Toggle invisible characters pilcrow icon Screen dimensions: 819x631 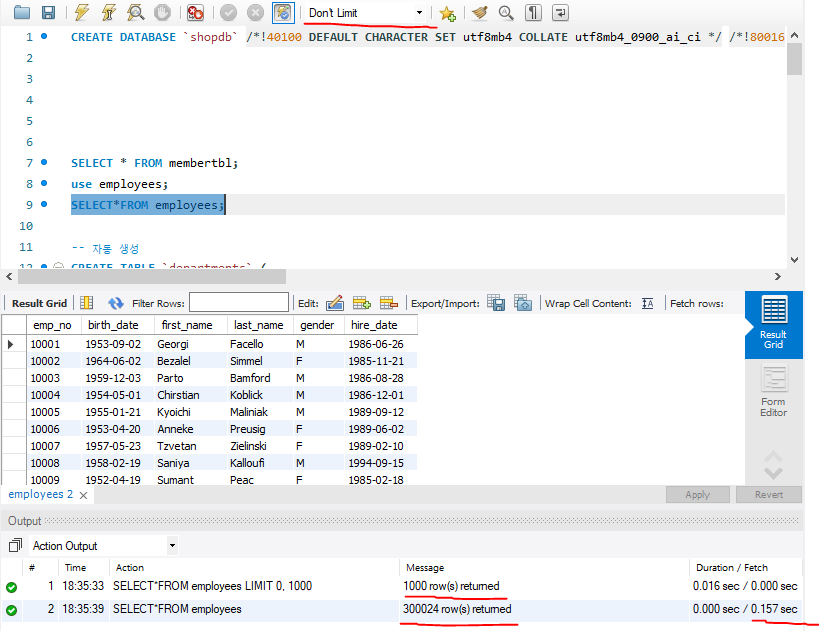(x=533, y=13)
